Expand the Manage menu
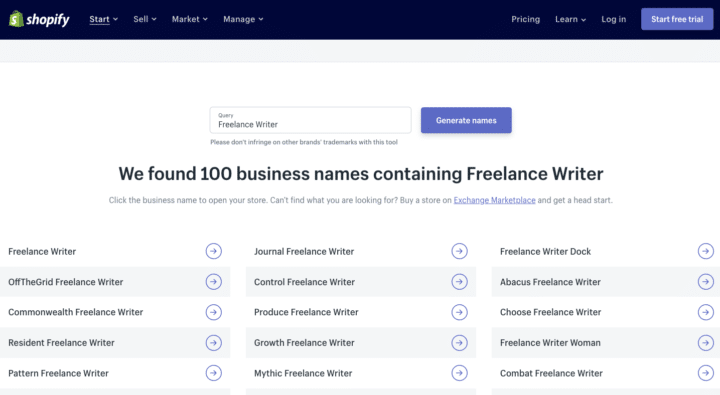The height and width of the screenshot is (395, 720). (x=243, y=19)
